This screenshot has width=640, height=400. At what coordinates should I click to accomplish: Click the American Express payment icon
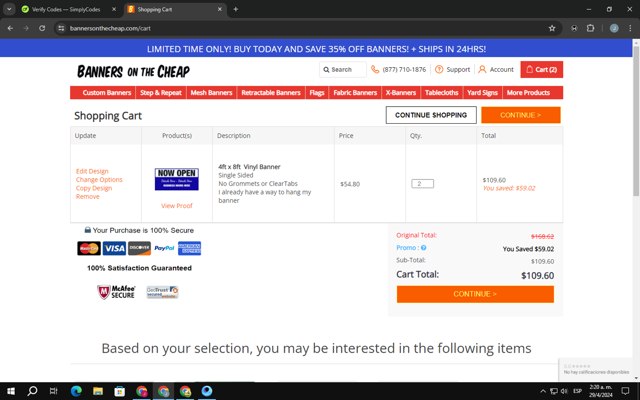tap(189, 248)
